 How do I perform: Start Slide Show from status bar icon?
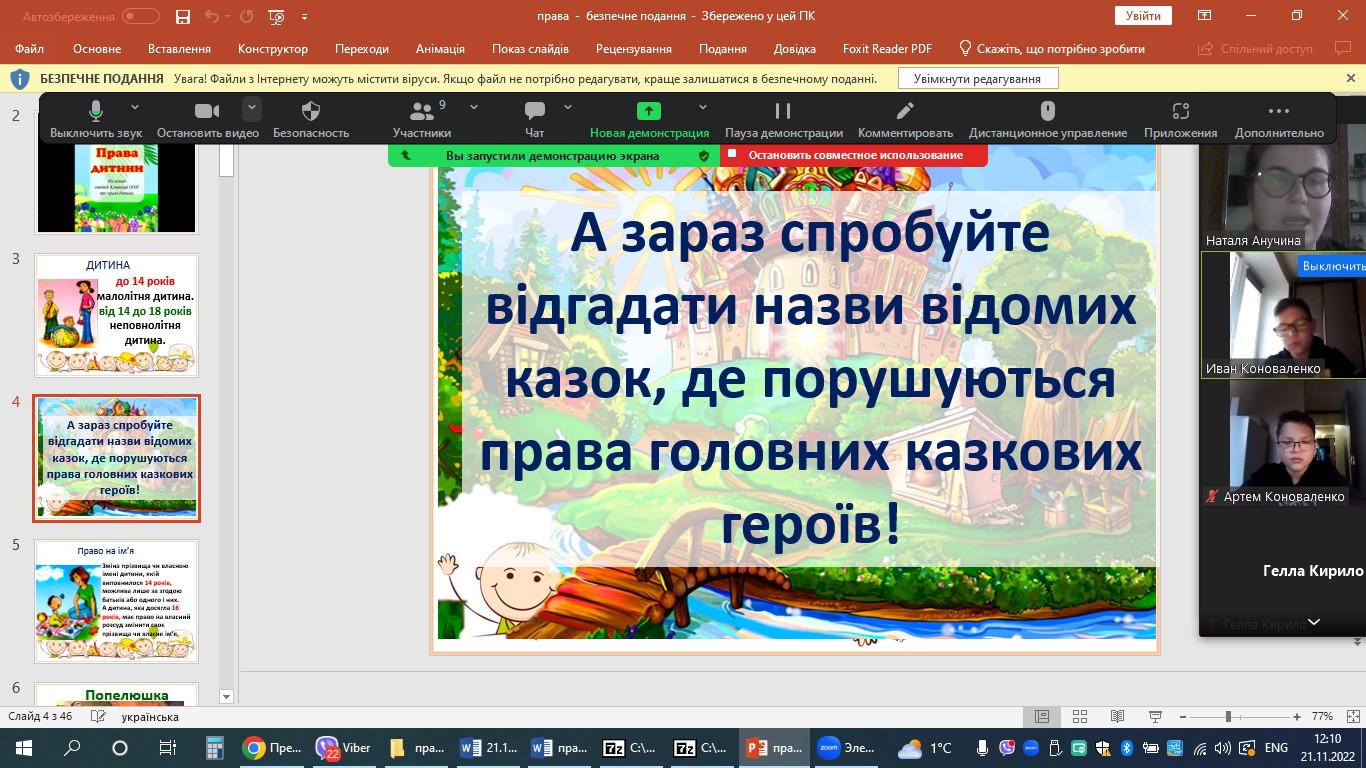pyautogui.click(x=1155, y=717)
